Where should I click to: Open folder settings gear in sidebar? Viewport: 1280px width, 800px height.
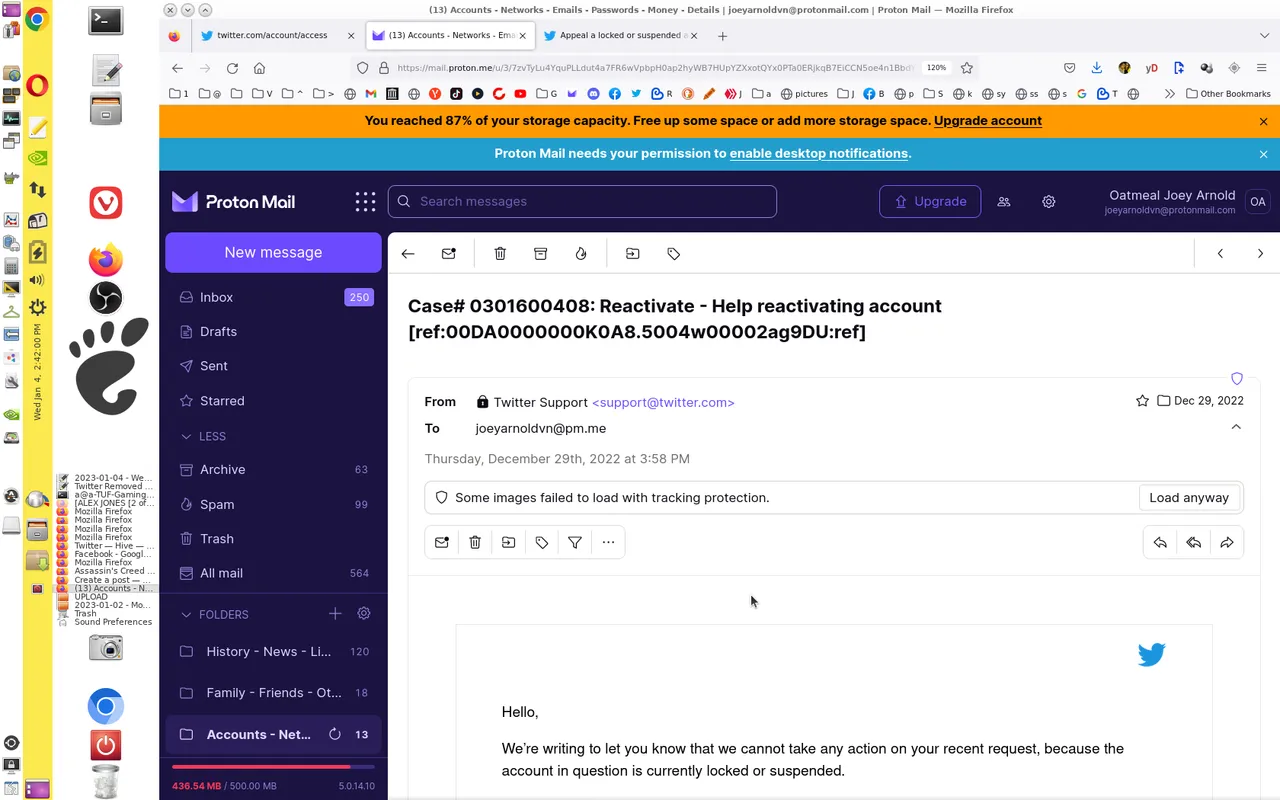click(364, 613)
